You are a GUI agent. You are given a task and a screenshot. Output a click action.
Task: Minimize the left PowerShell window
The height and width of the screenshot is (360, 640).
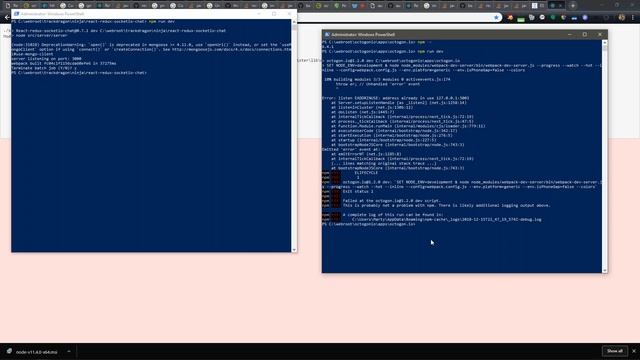click(x=259, y=14)
